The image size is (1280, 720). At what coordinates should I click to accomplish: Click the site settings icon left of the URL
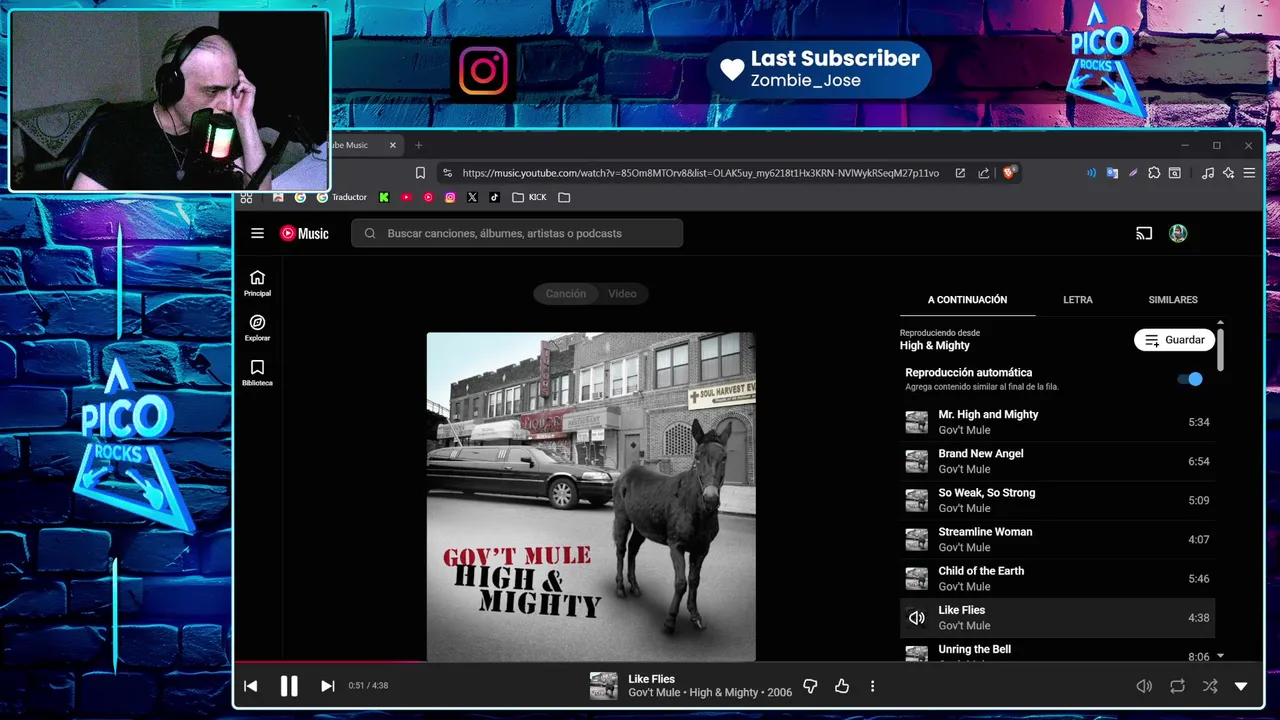pyautogui.click(x=446, y=173)
